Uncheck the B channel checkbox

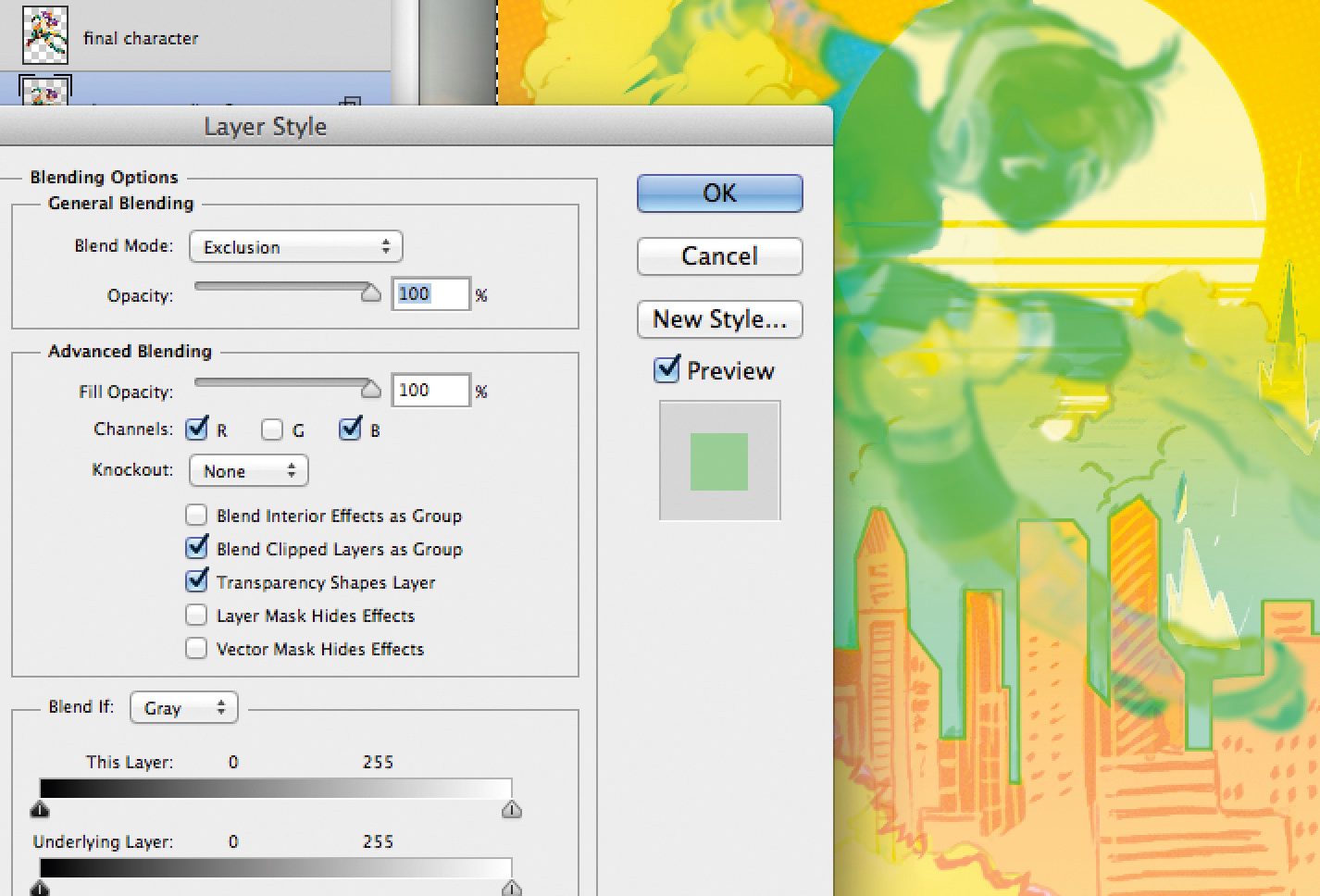tap(350, 429)
